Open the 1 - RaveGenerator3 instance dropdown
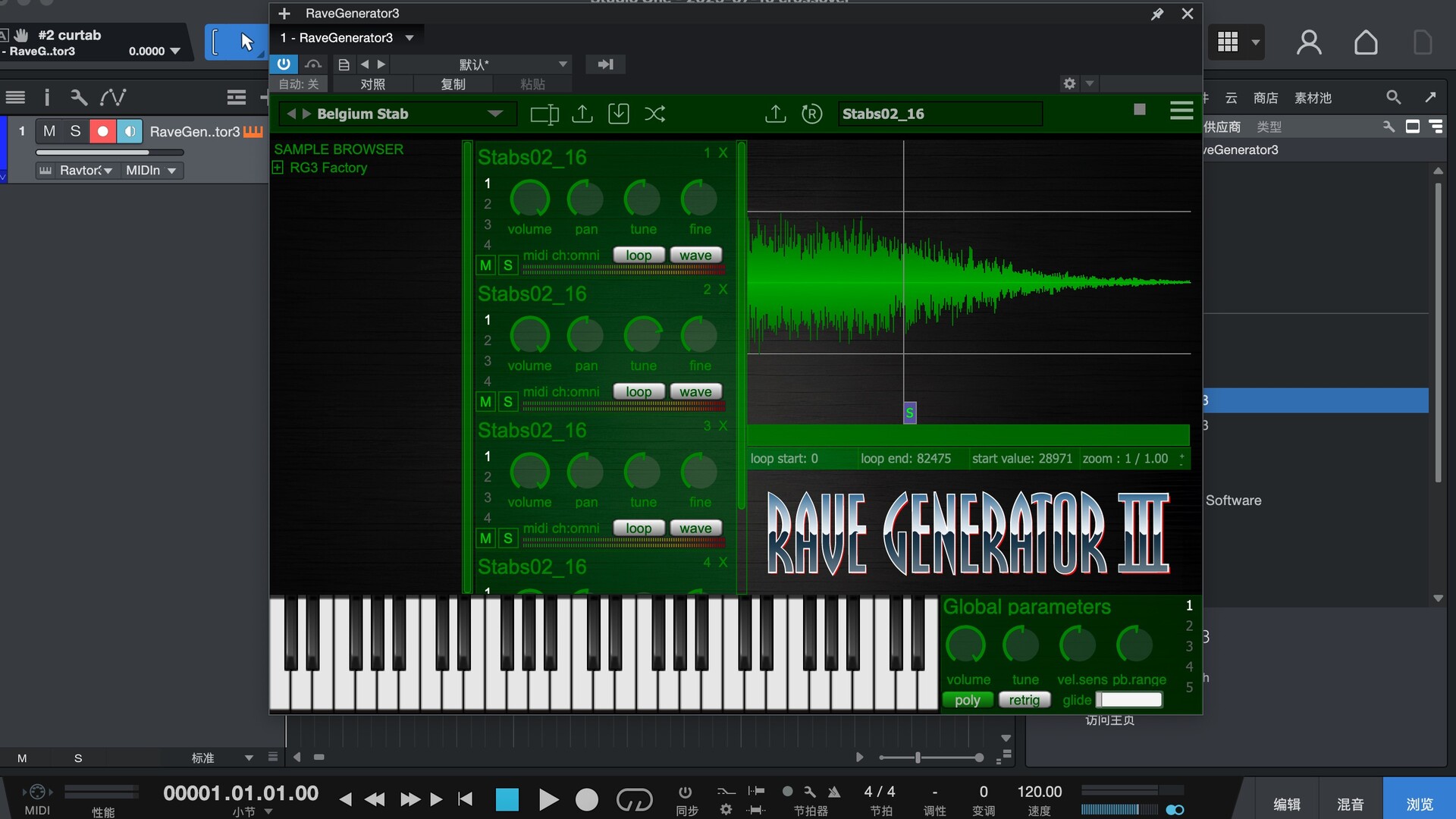The height and width of the screenshot is (819, 1456). [409, 38]
